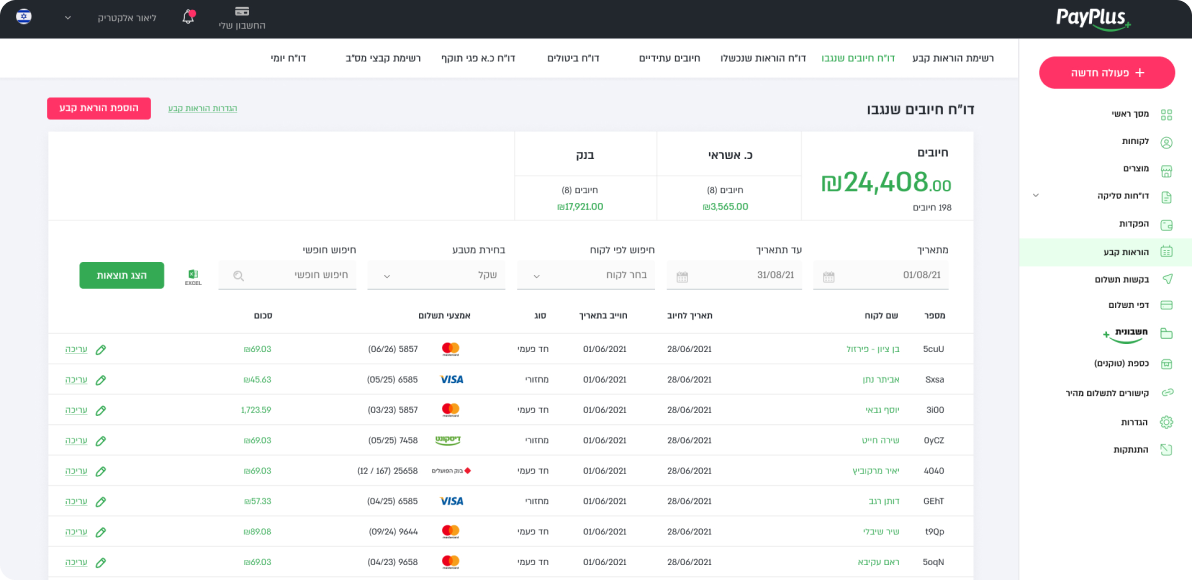Open the notifications bell
This screenshot has height=580, width=1192.
[x=188, y=17]
